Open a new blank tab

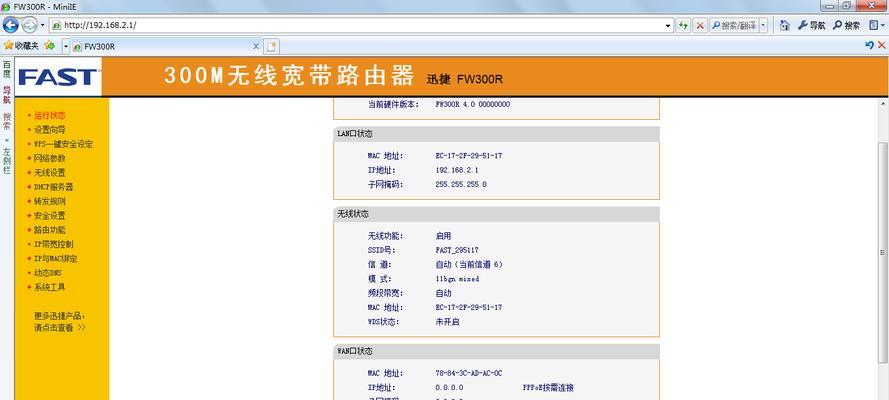272,46
